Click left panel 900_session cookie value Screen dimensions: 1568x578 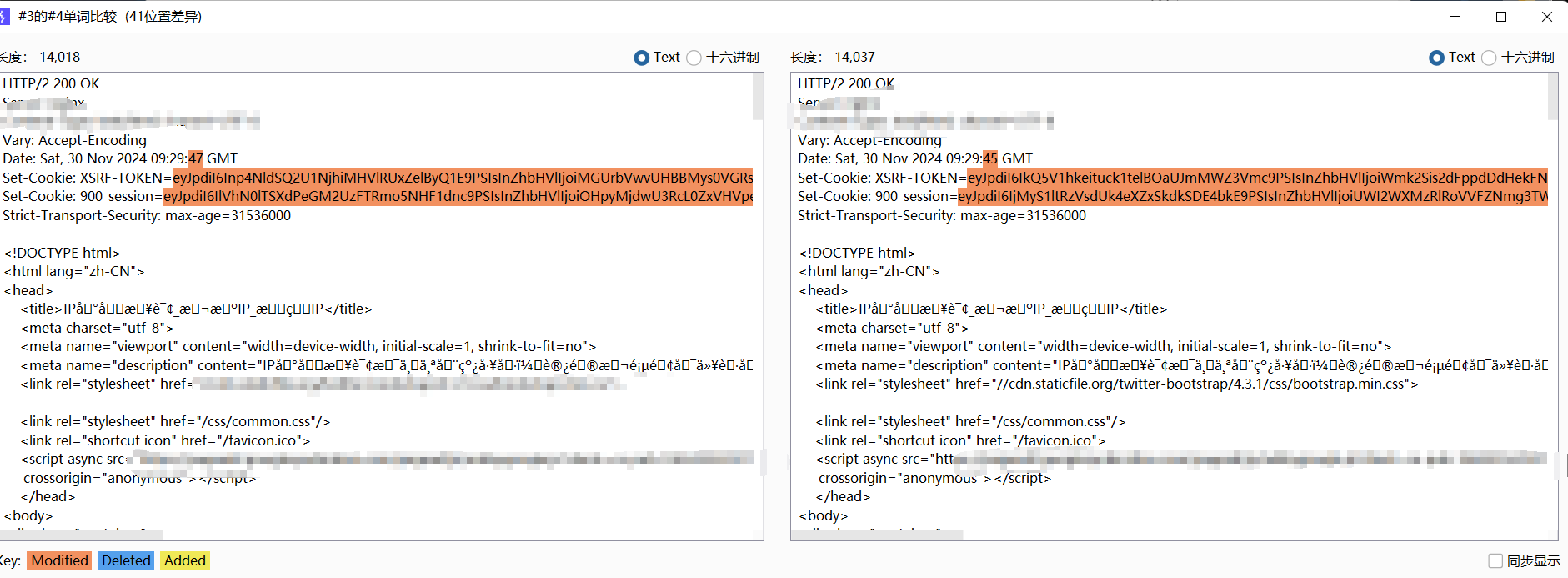point(458,197)
